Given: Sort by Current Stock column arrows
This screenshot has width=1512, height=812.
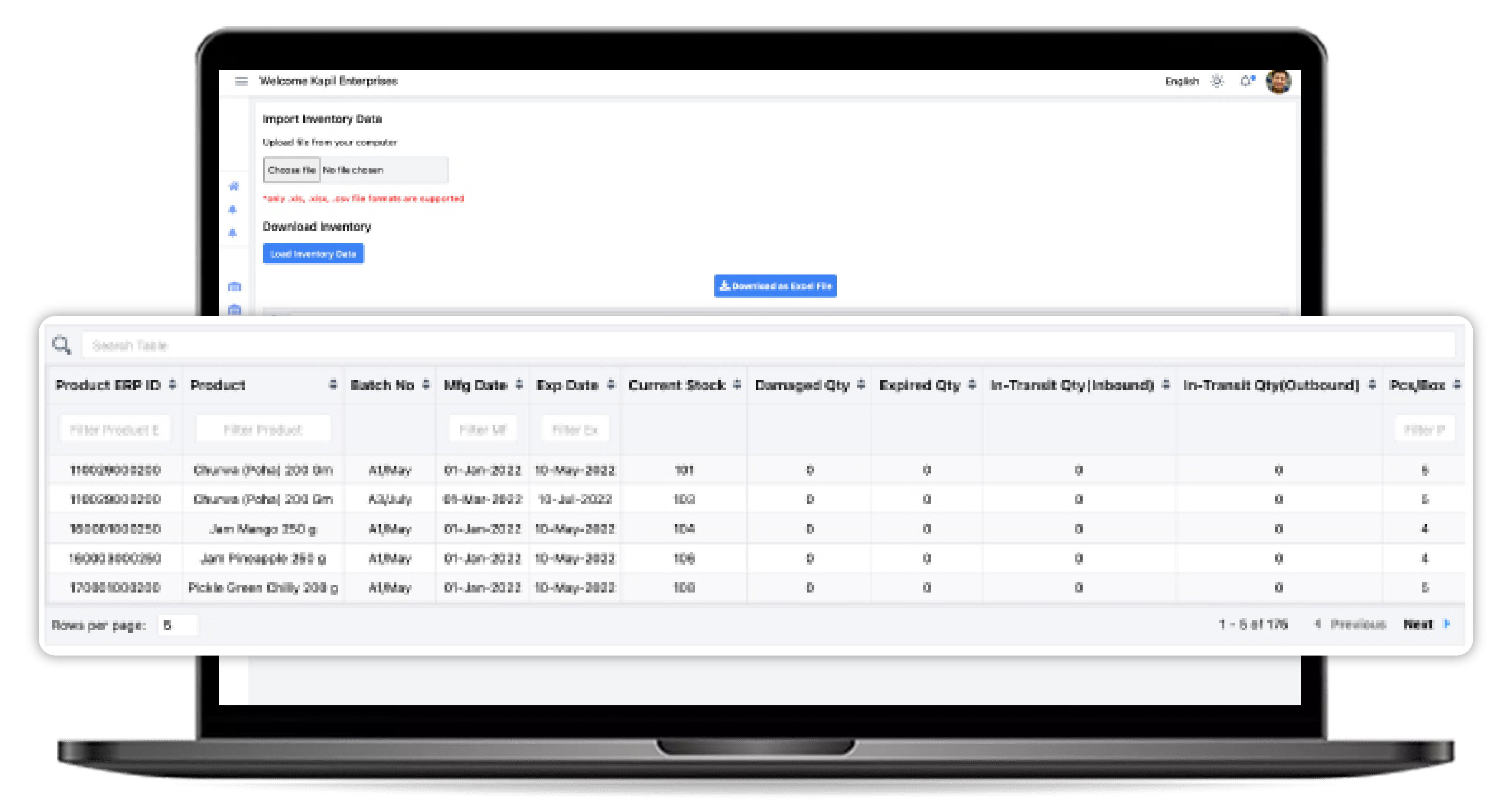Looking at the screenshot, I should coord(737,385).
